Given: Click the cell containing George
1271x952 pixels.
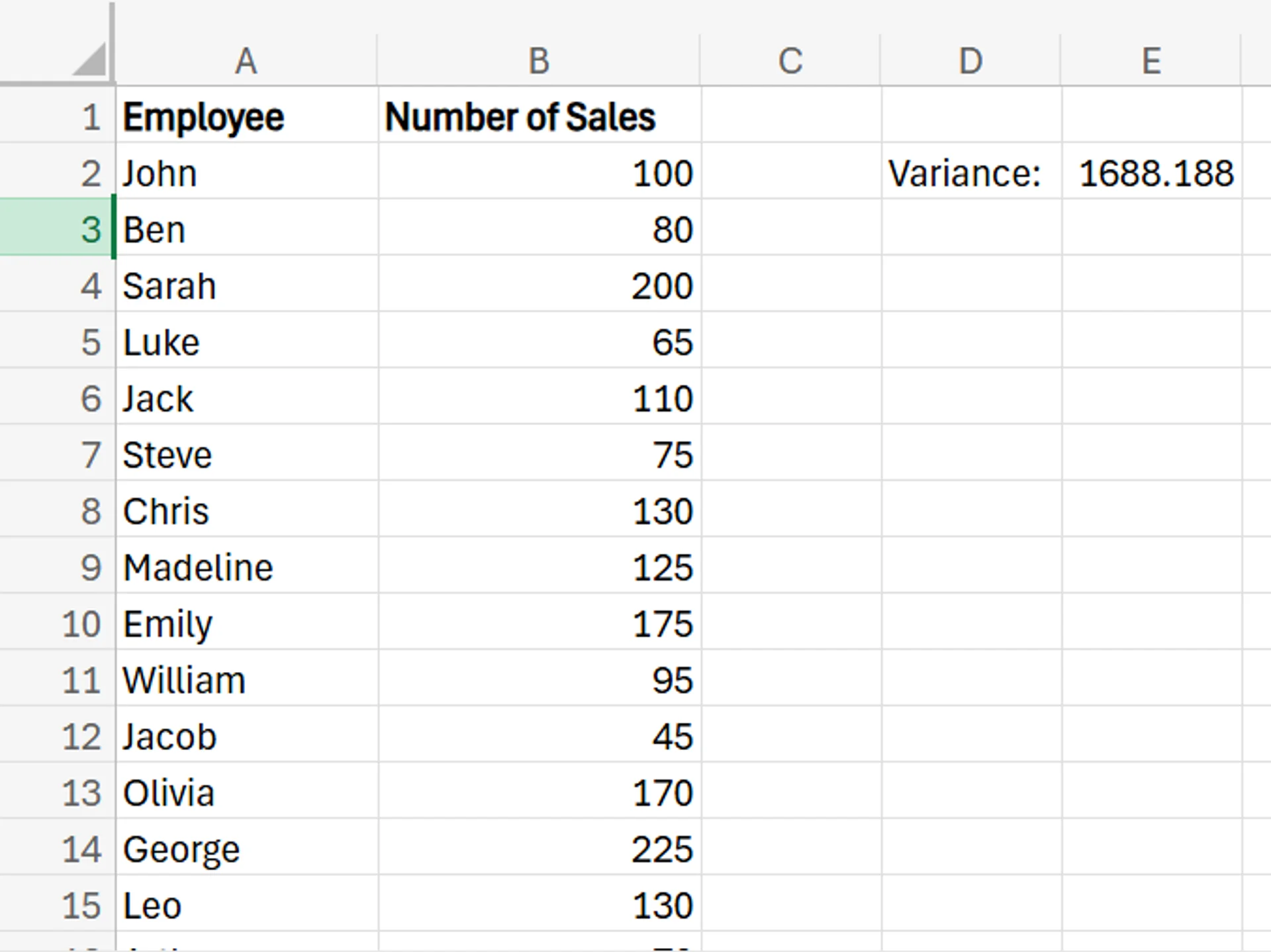Looking at the screenshot, I should pos(245,849).
